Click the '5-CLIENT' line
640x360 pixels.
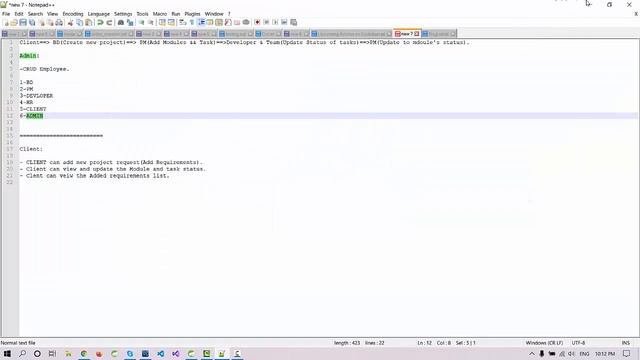coord(33,109)
